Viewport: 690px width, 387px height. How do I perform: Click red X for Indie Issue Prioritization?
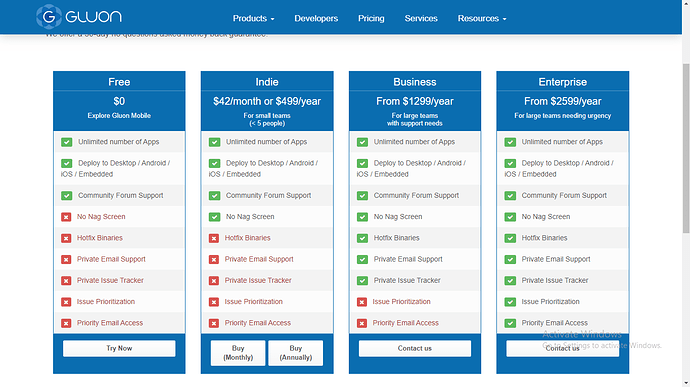click(214, 302)
